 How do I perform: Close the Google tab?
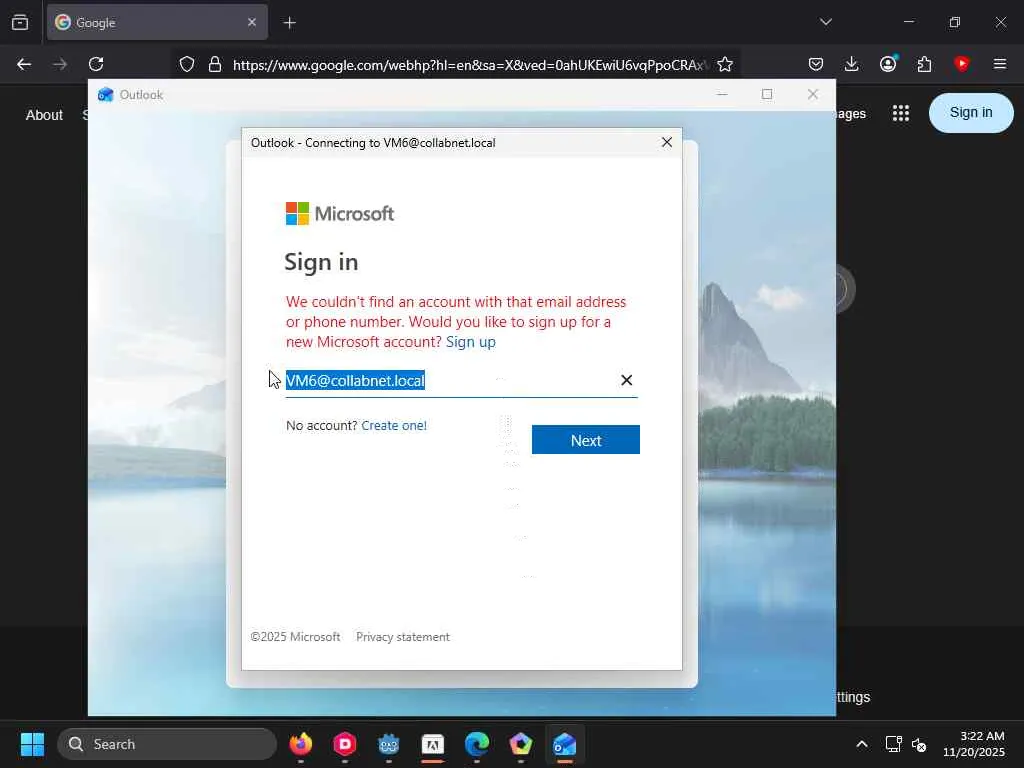pos(251,22)
